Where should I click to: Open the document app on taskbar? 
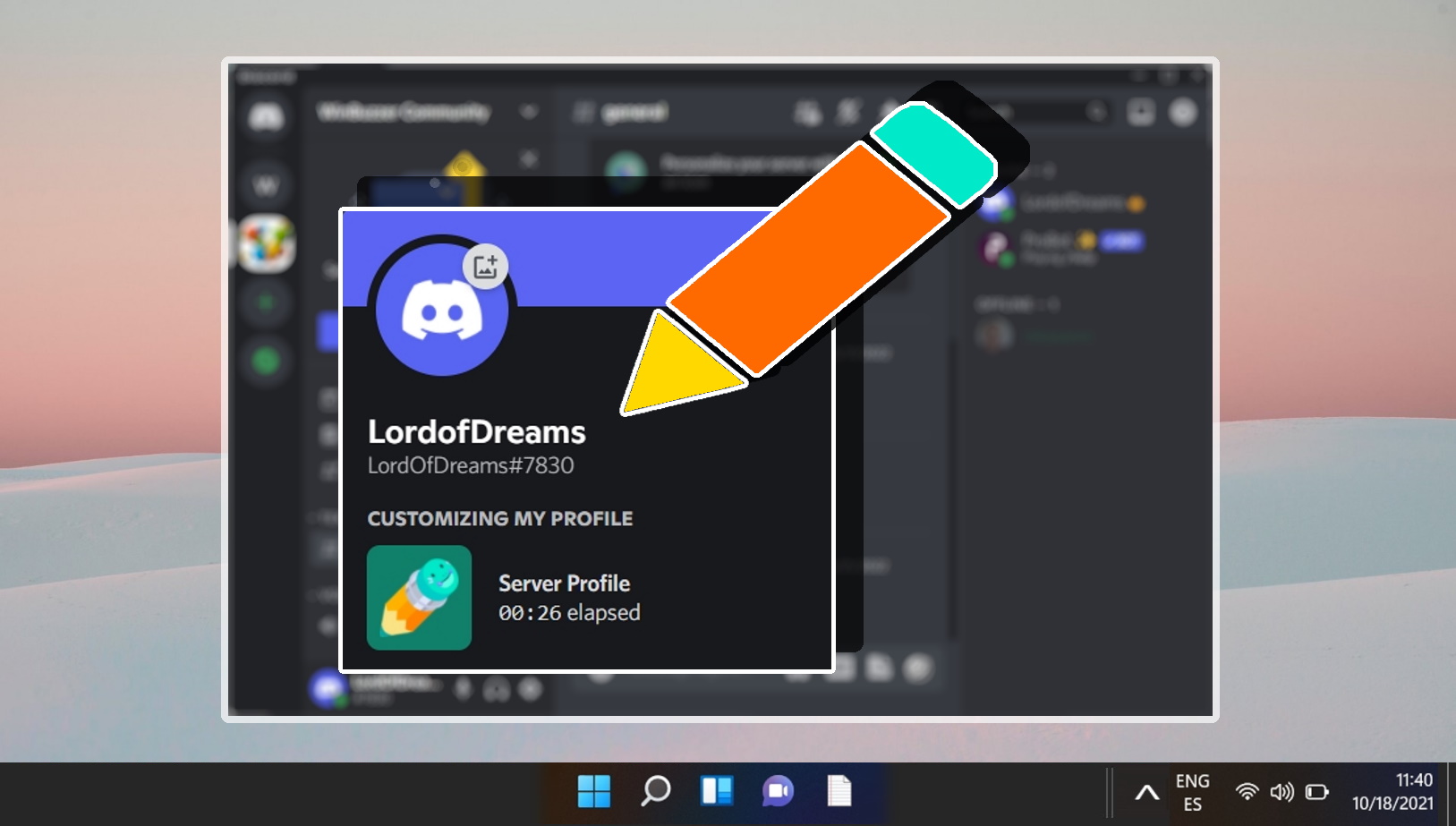(x=839, y=791)
